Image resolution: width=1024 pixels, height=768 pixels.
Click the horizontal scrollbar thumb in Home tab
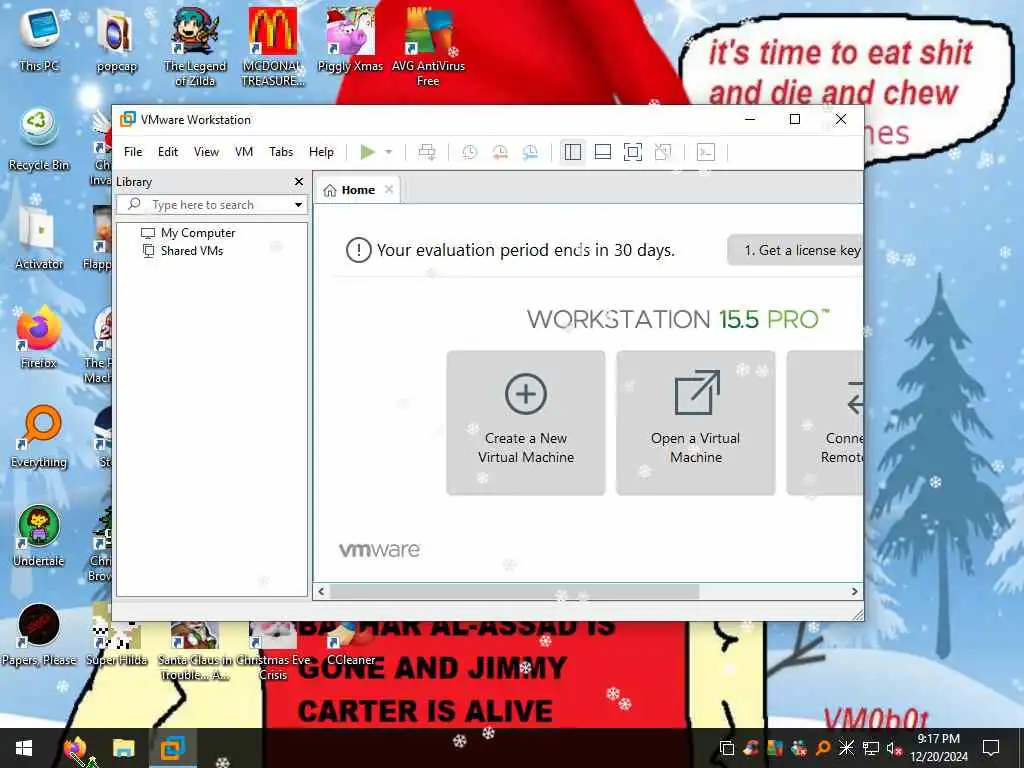pos(515,592)
